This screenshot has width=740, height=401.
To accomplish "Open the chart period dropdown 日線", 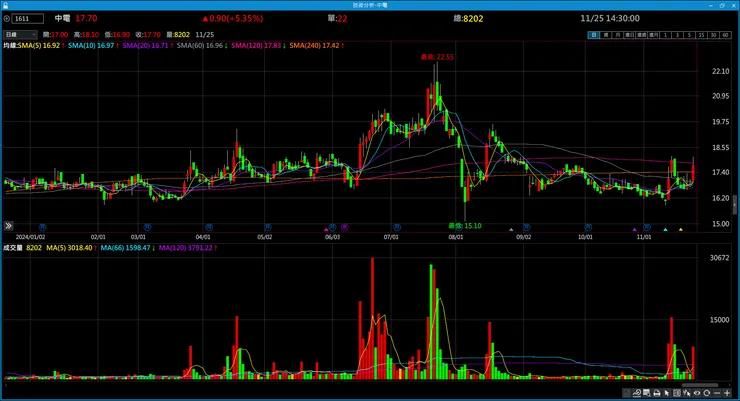I will (x=20, y=34).
